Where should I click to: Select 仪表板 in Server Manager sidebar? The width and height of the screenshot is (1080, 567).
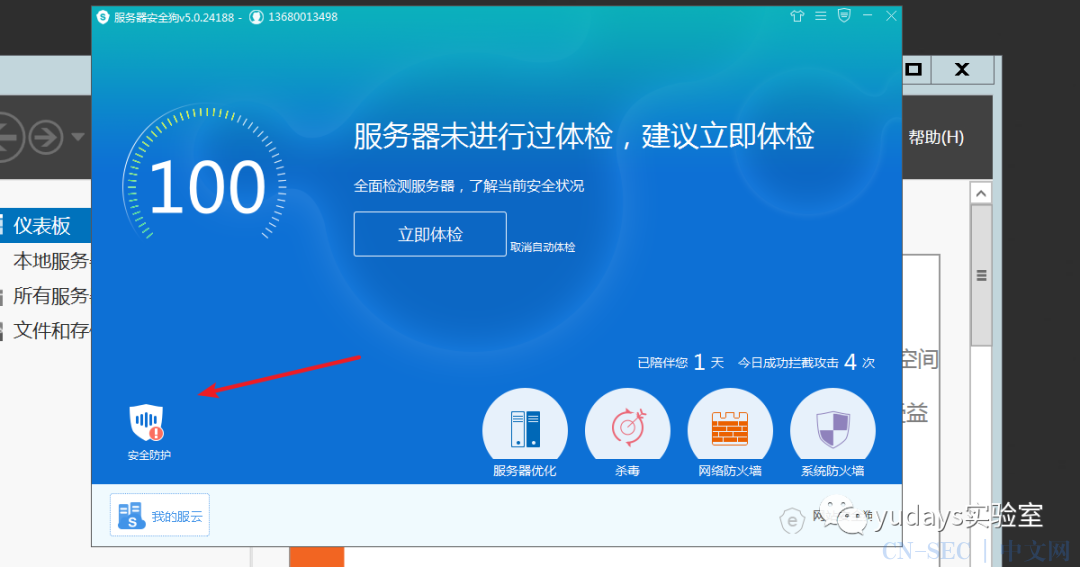(45, 225)
